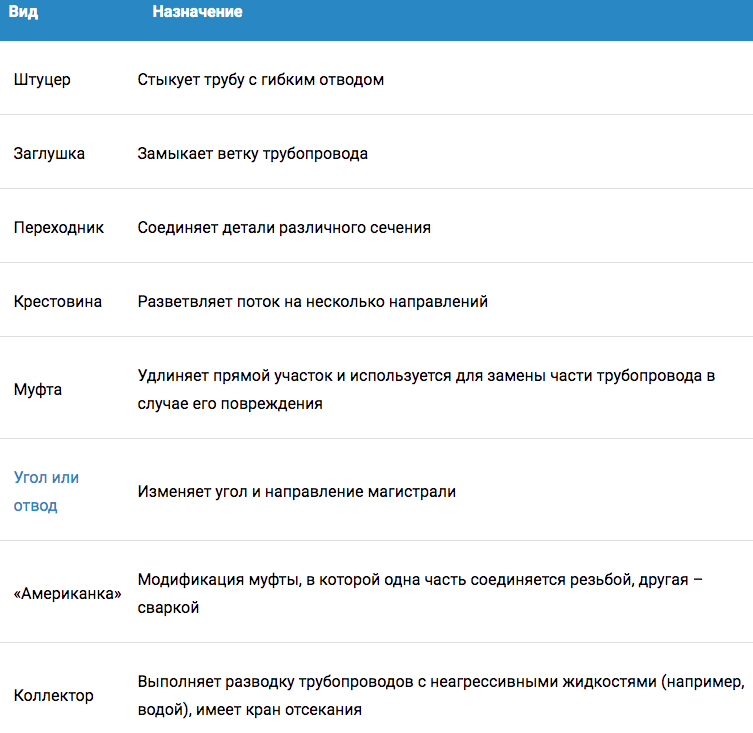The image size is (753, 733).
Task: Click the Муфта description starting «Удлиняет прямой участок»
Action: [x=426, y=389]
